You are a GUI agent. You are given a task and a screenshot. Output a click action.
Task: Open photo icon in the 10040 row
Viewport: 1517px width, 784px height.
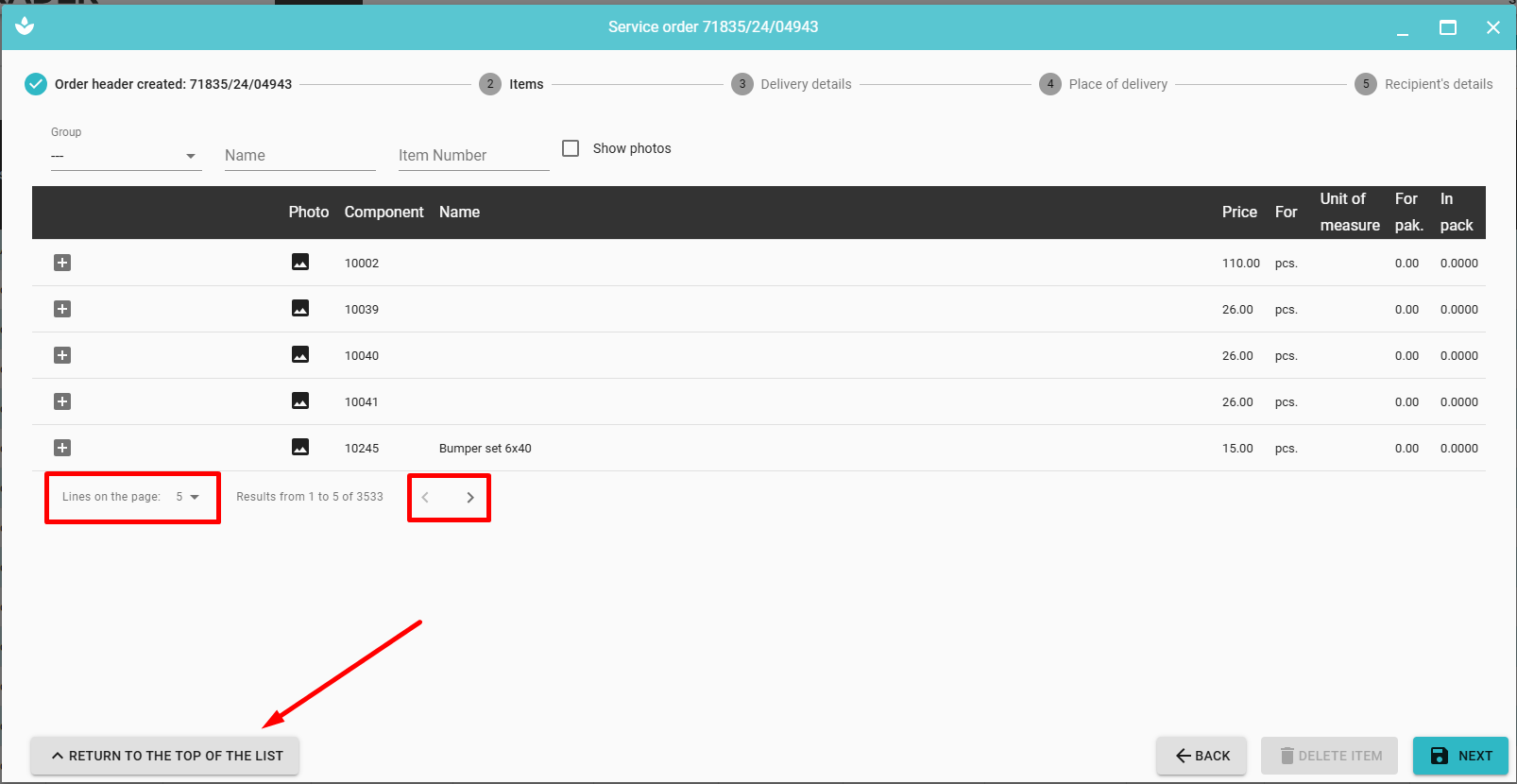pos(300,355)
